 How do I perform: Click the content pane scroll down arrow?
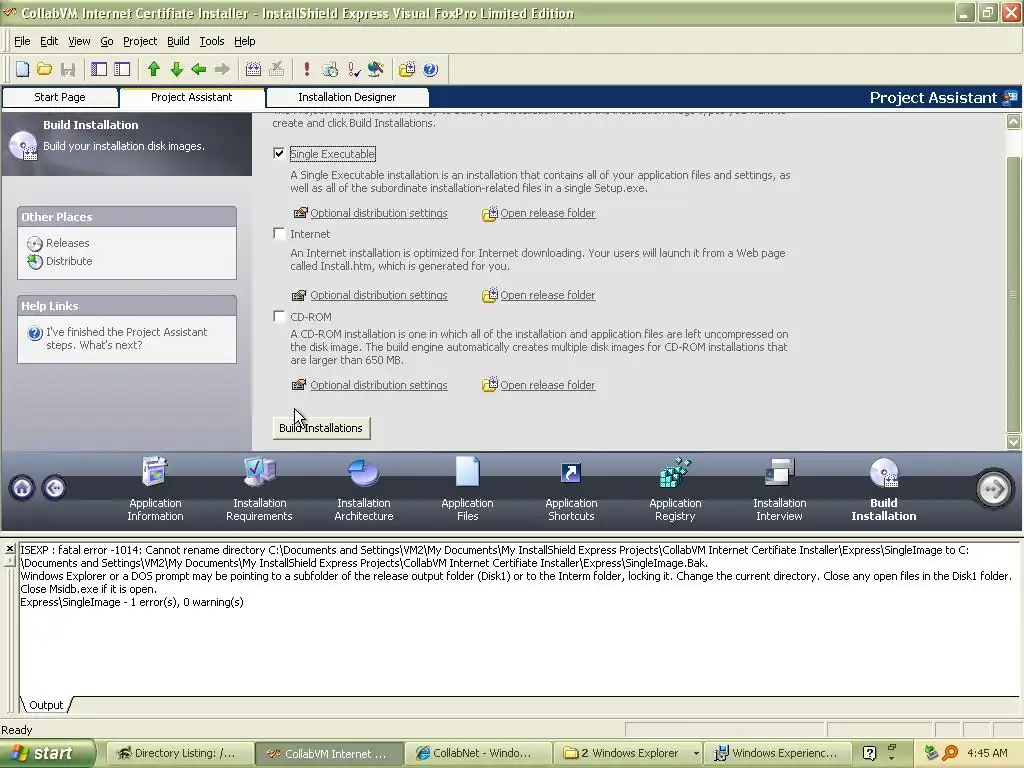coord(1014,442)
